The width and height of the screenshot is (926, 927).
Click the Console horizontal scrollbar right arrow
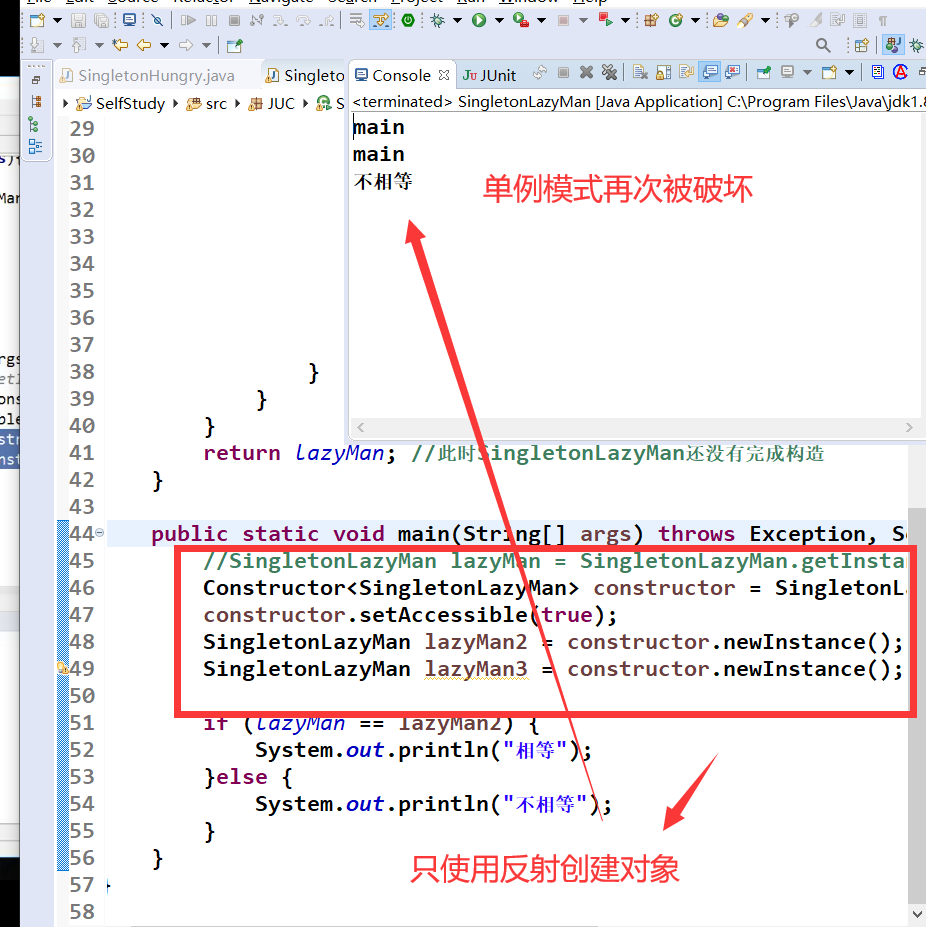[909, 427]
